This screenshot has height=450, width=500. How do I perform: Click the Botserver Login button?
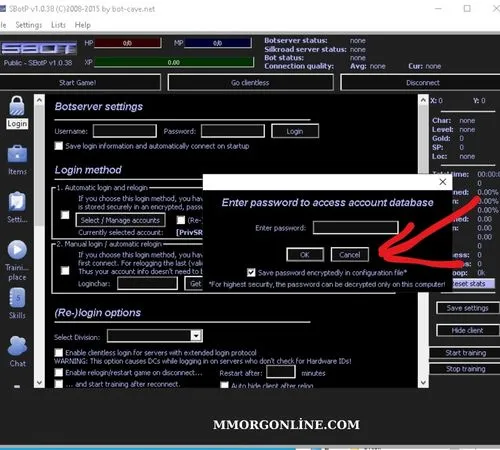coord(295,131)
